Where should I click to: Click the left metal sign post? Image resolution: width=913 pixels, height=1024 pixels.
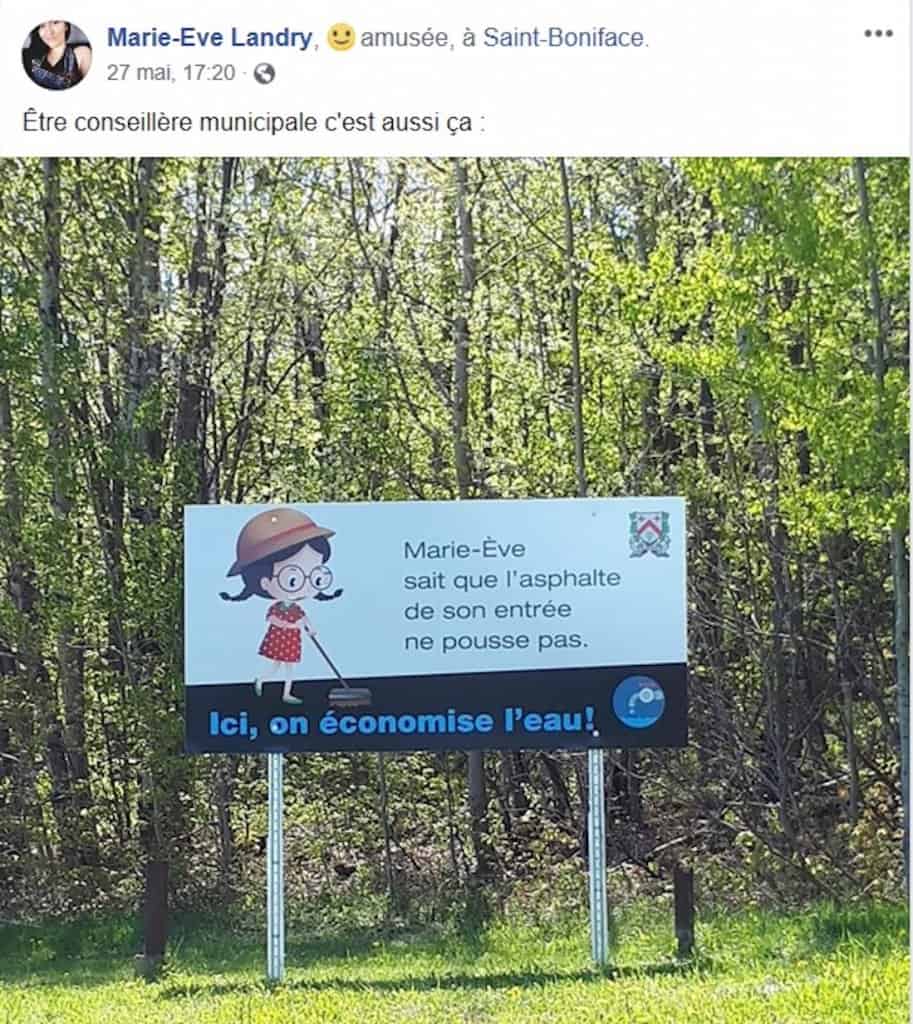(x=275, y=866)
